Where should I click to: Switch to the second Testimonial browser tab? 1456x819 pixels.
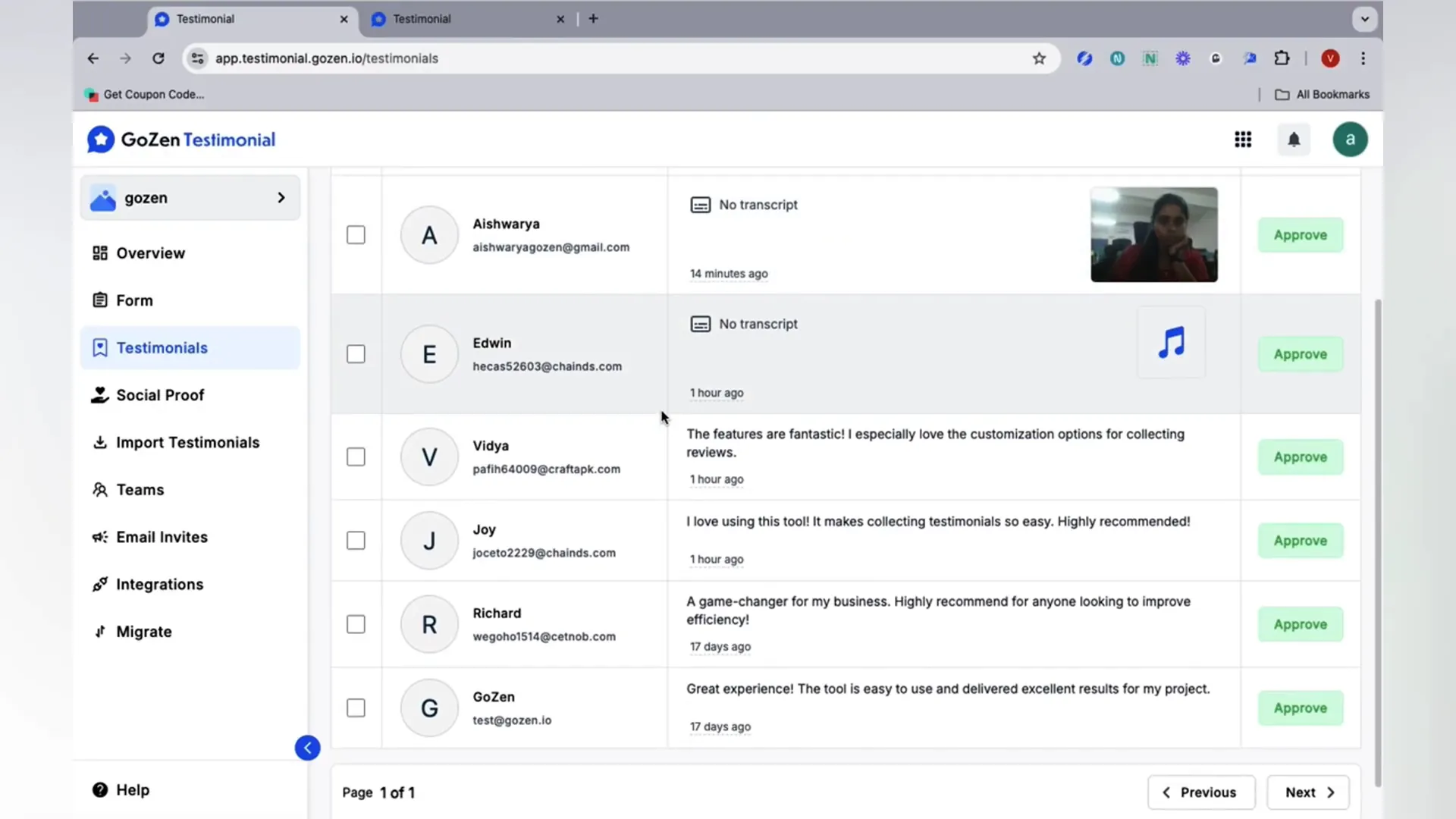[x=467, y=19]
